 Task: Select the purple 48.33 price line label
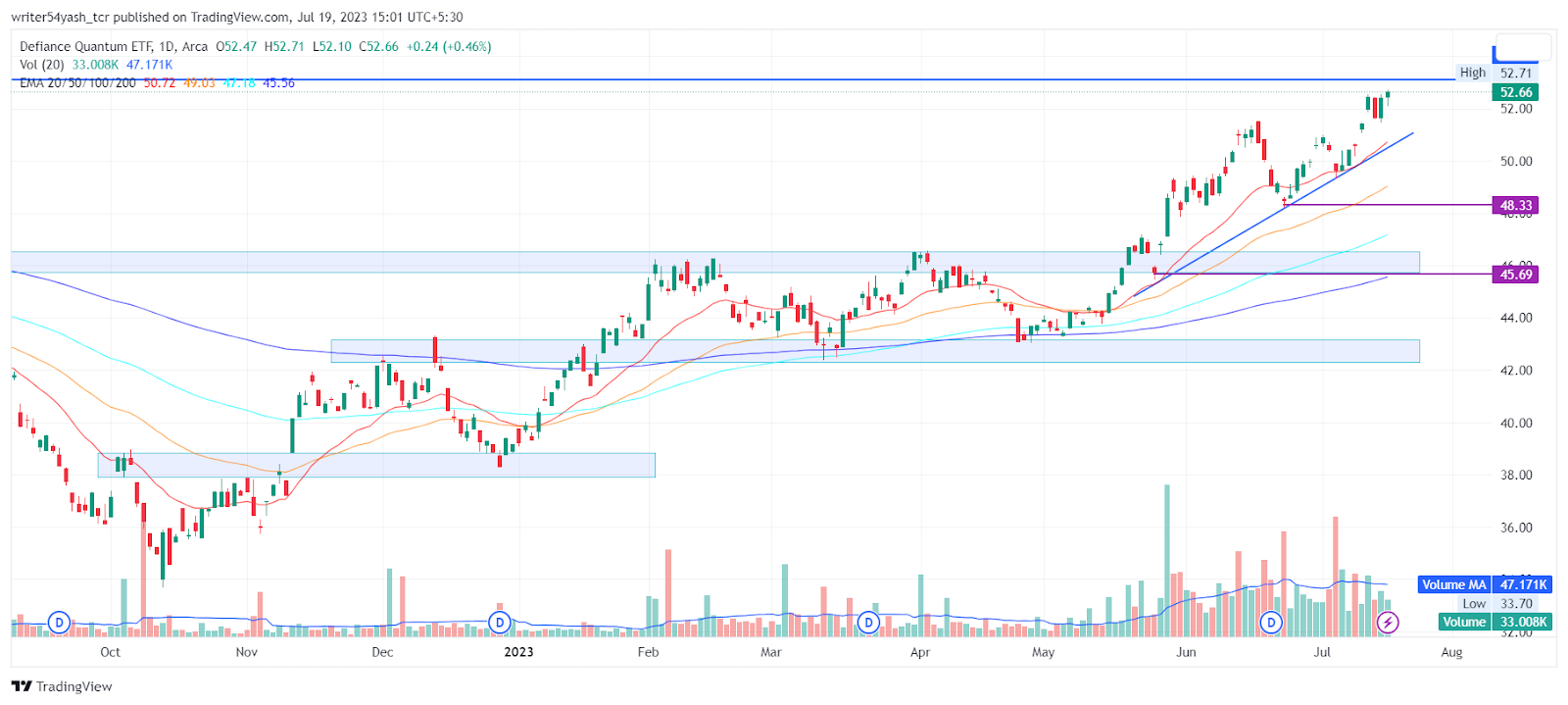click(1515, 205)
